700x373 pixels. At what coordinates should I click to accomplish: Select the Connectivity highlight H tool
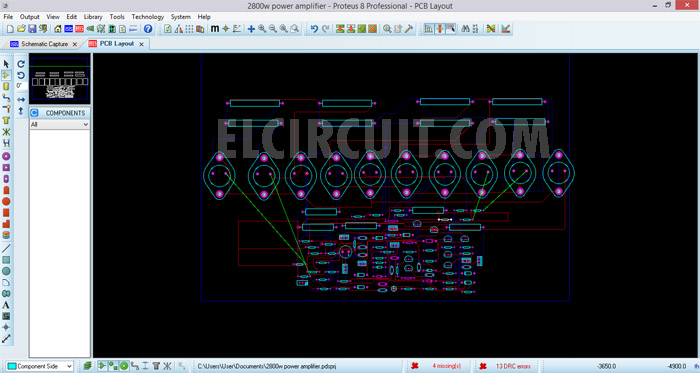(6, 143)
